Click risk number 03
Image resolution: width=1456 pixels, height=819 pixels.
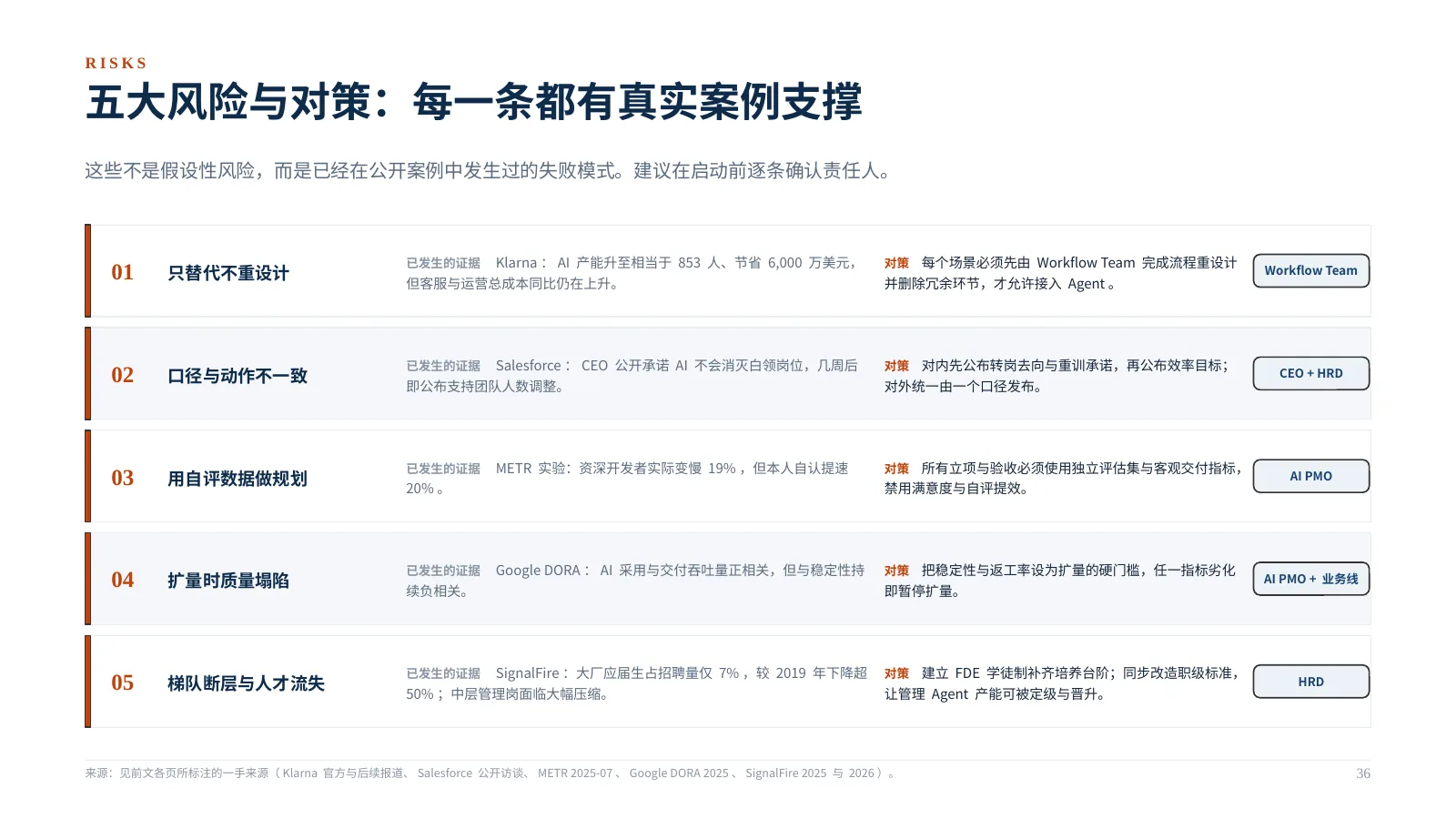[122, 478]
